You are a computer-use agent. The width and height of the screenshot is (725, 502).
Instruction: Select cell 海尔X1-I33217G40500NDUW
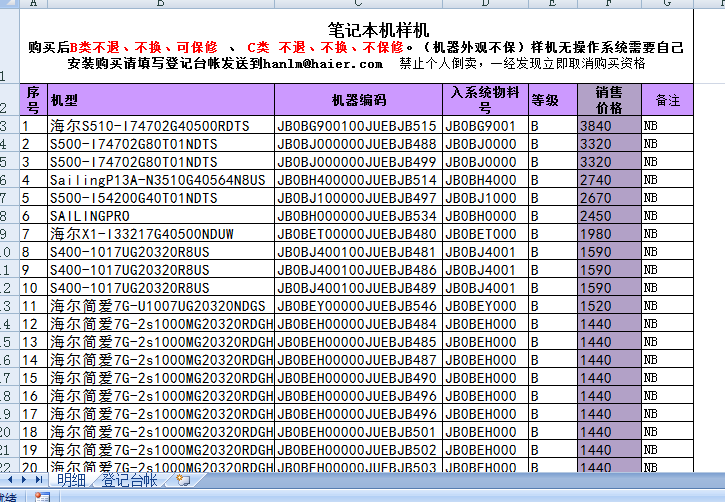tap(161, 233)
